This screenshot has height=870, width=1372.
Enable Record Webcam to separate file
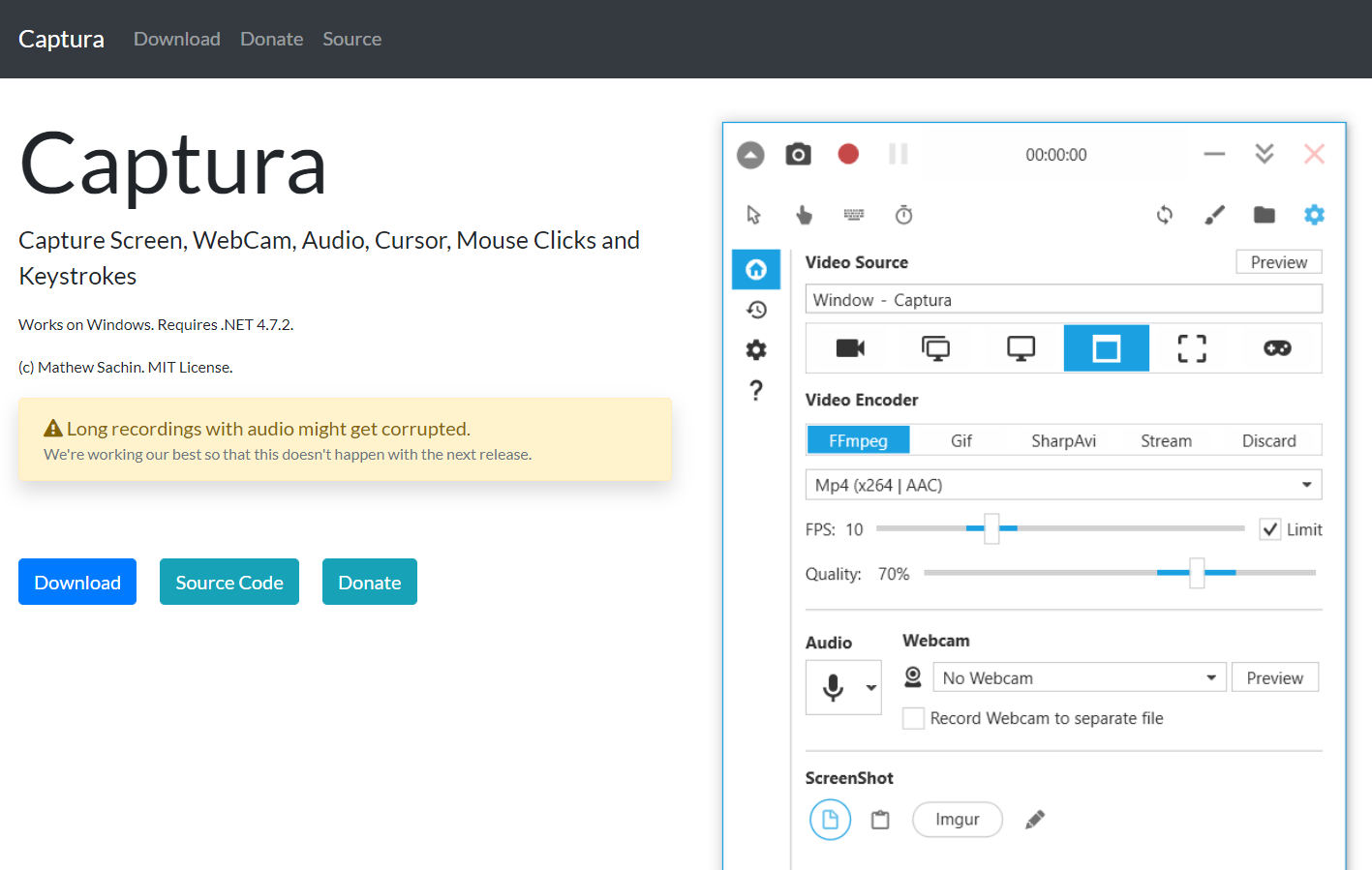tap(913, 718)
